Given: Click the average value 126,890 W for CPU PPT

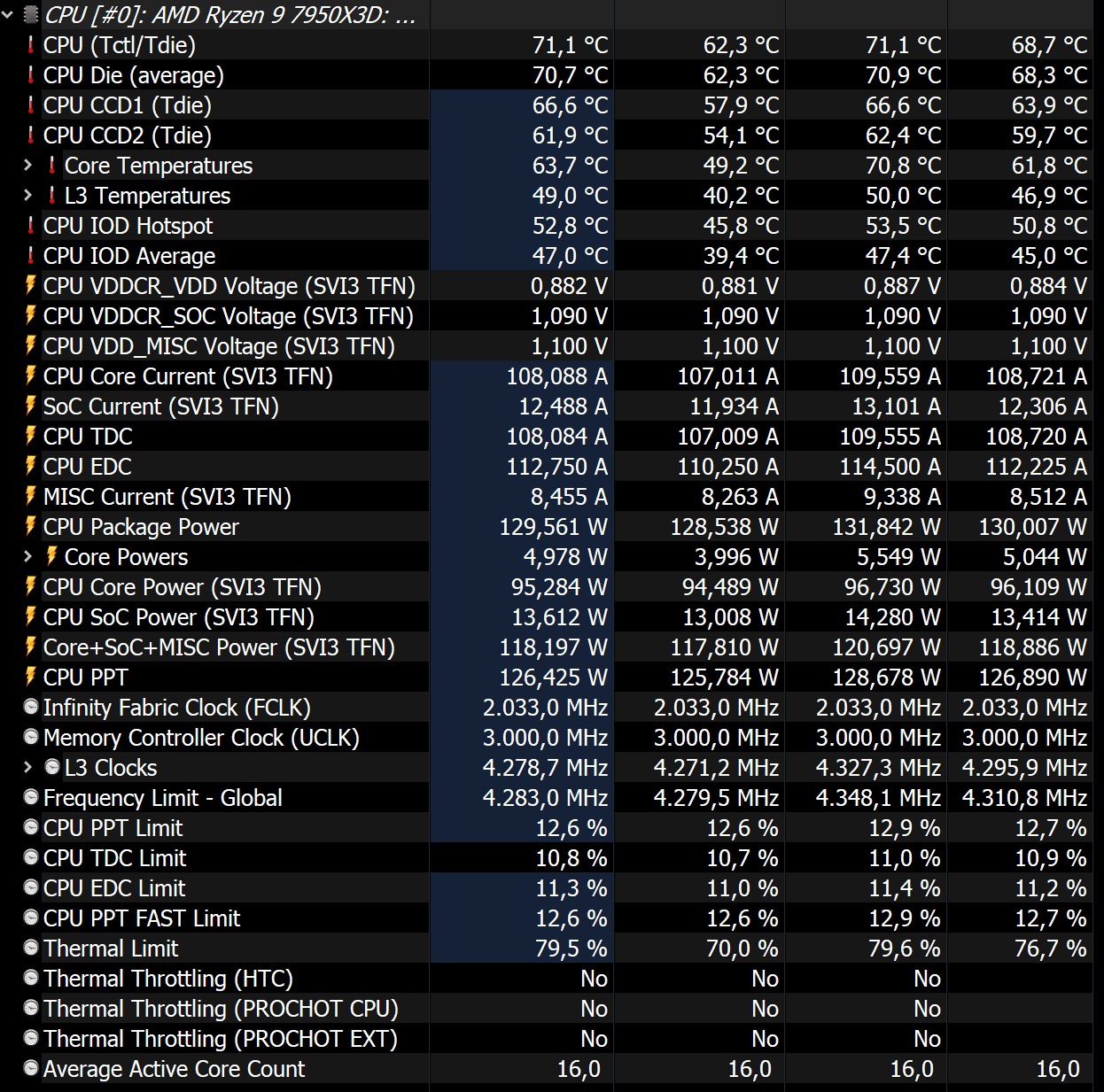Looking at the screenshot, I should pyautogui.click(x=1033, y=678).
